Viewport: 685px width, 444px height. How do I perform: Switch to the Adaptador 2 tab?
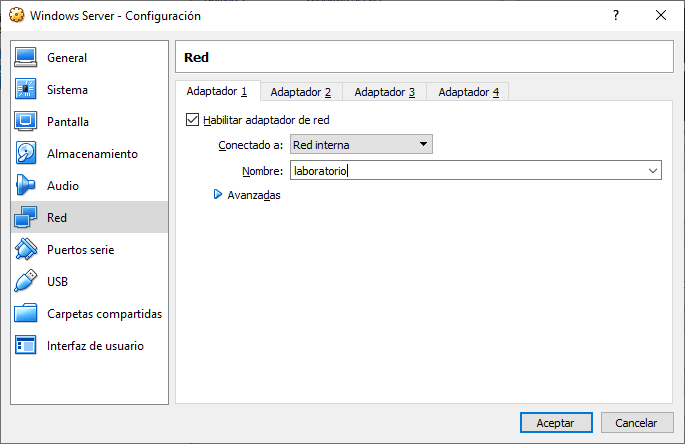pos(300,92)
